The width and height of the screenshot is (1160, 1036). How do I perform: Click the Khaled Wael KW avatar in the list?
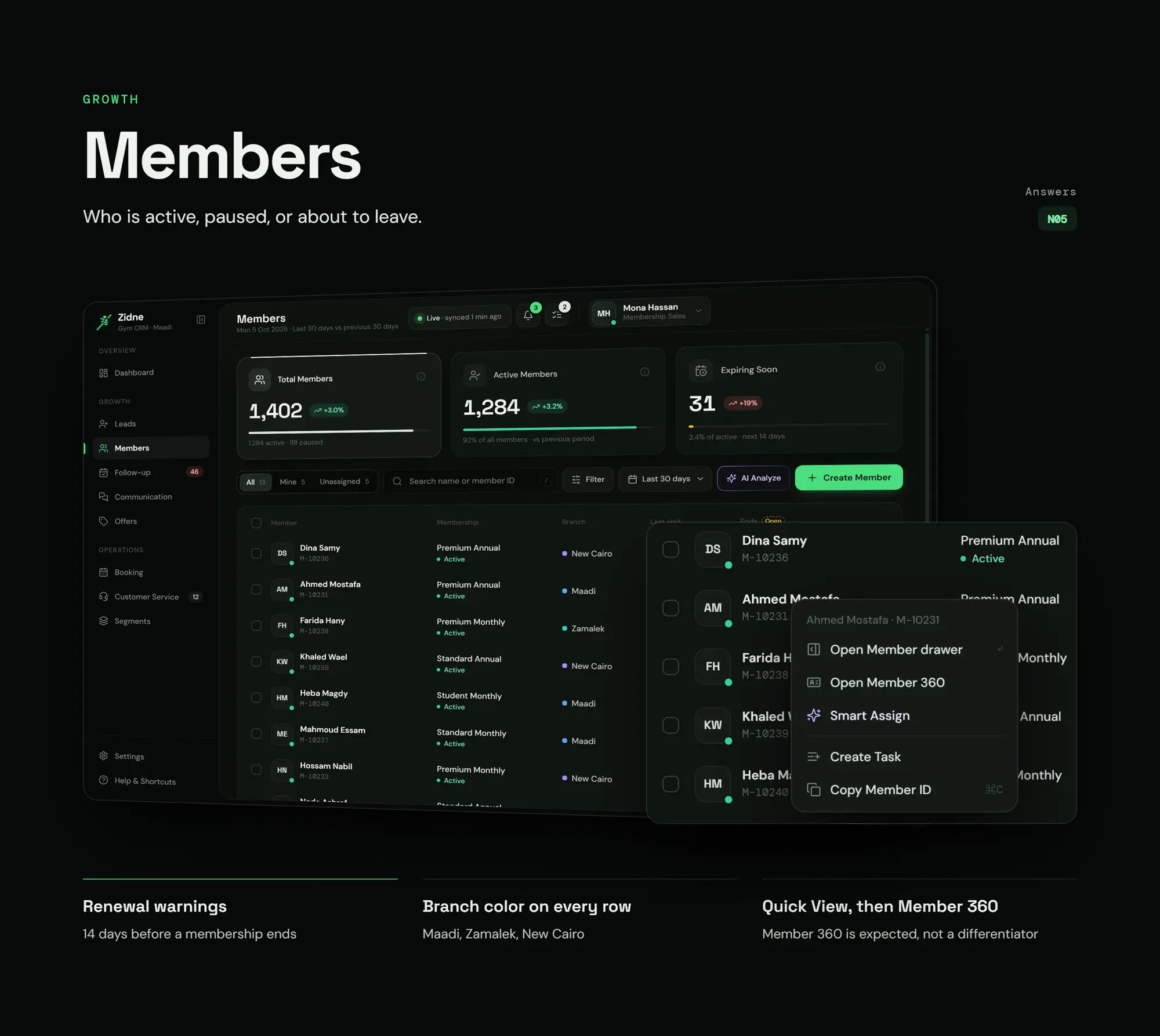click(282, 661)
